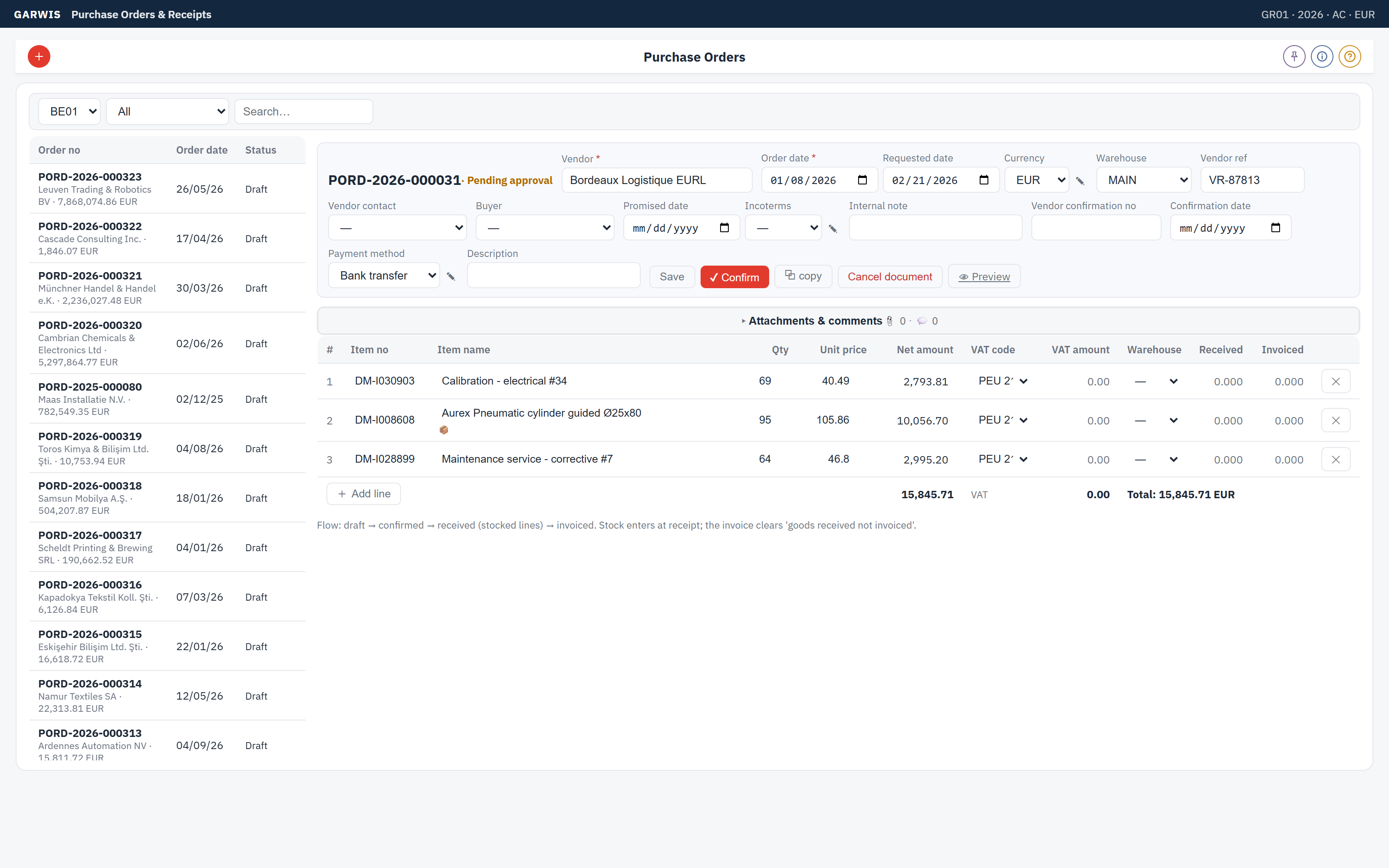Open VAT code dropdown for line 3

pyautogui.click(x=1002, y=459)
